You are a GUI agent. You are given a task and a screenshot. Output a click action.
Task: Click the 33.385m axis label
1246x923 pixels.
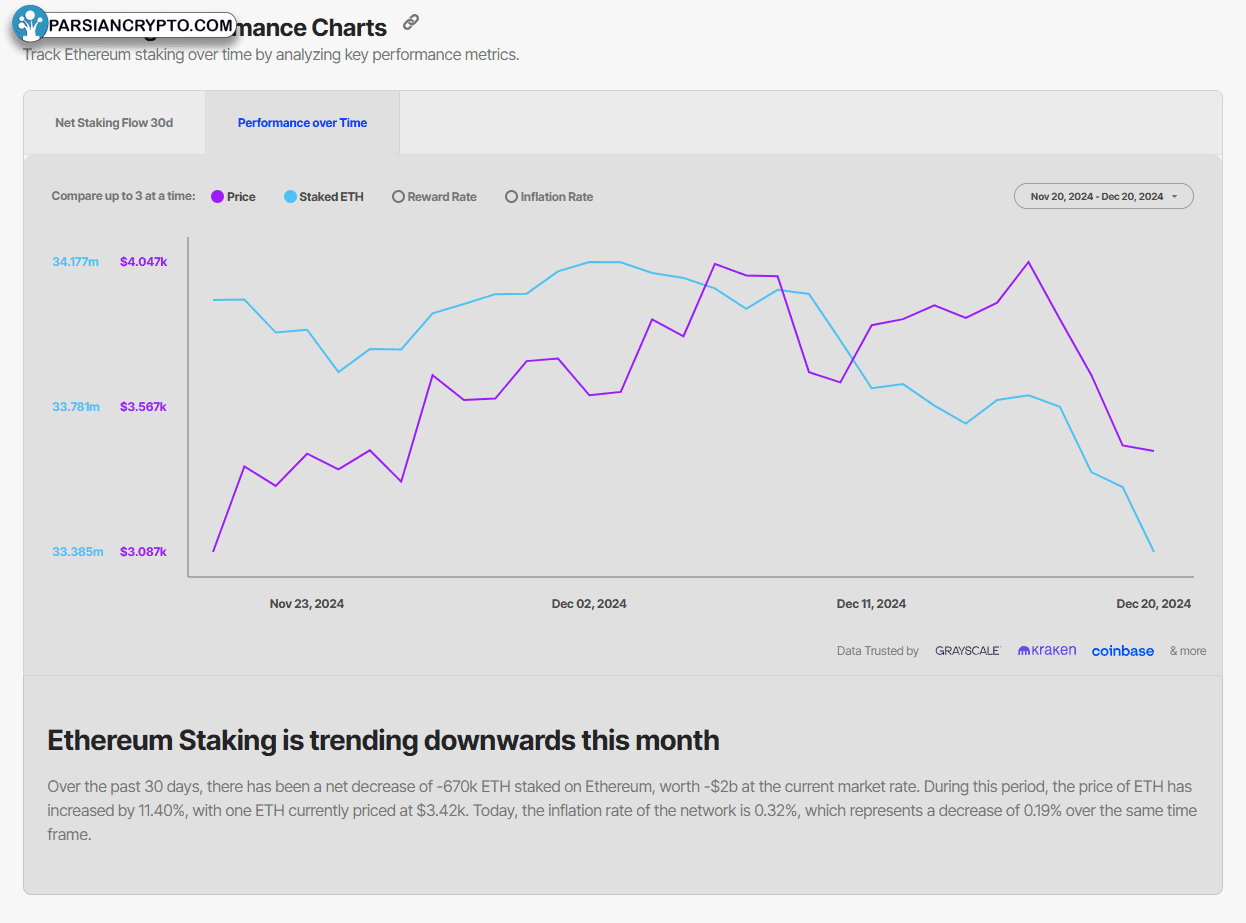pyautogui.click(x=77, y=552)
